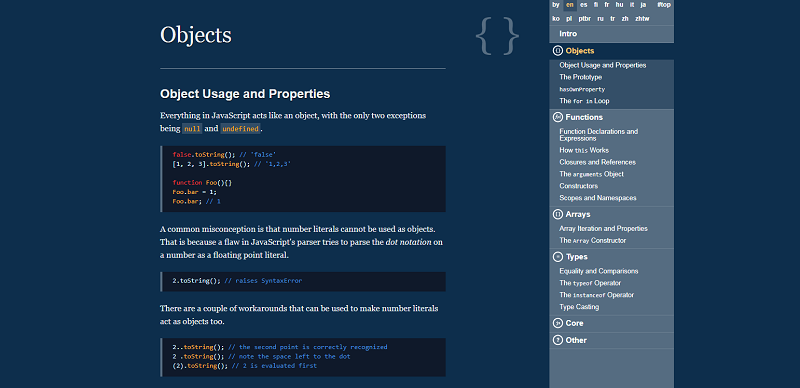Select the Arrays heading in sidebar
Viewport: 800px width, 388px height.
pos(578,214)
